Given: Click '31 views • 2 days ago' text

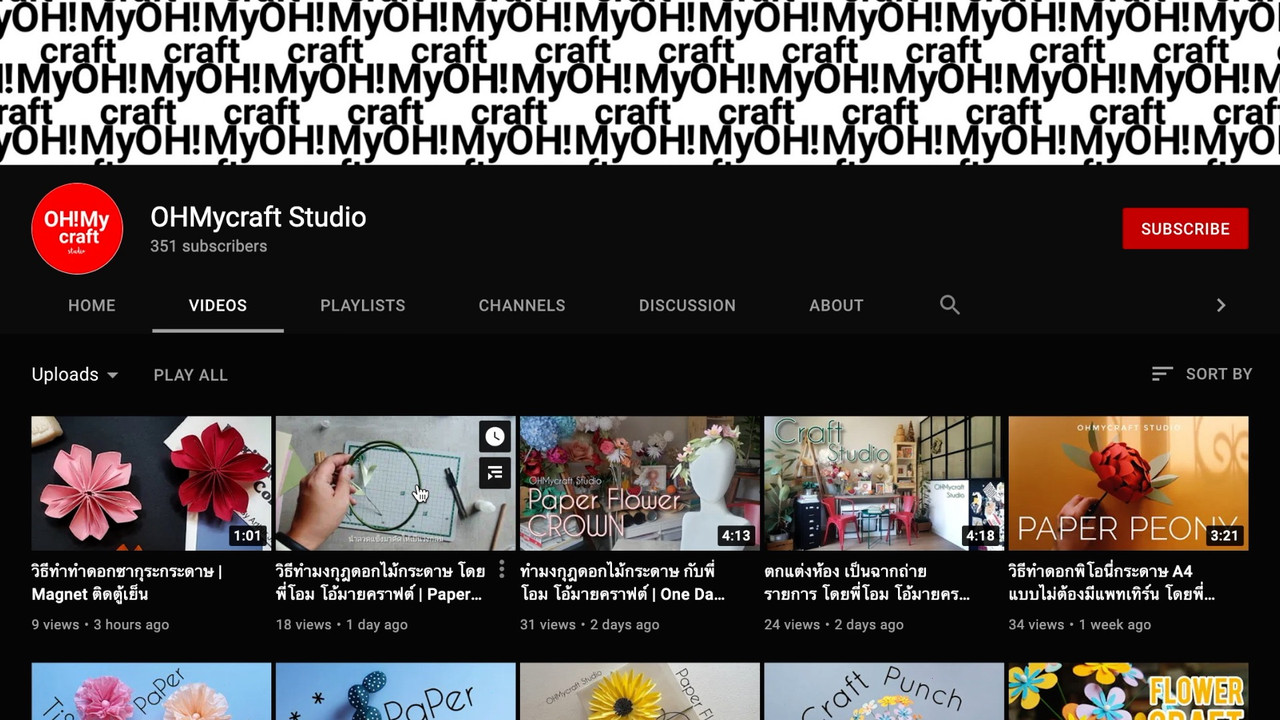Looking at the screenshot, I should pyautogui.click(x=590, y=624).
